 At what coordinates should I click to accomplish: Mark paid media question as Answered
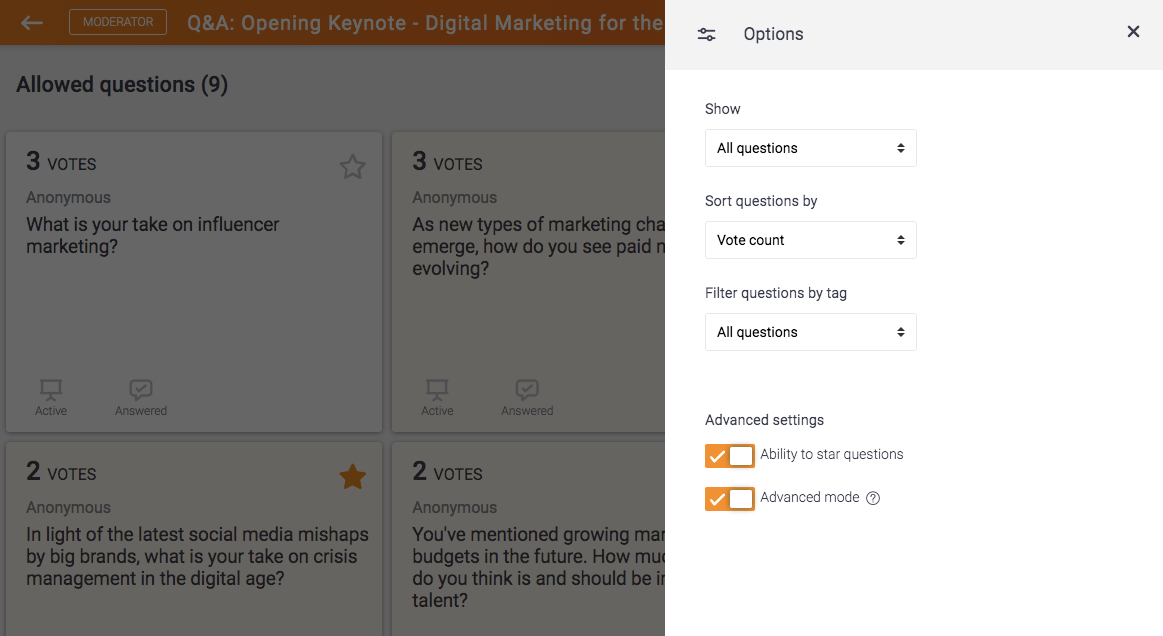pyautogui.click(x=527, y=397)
